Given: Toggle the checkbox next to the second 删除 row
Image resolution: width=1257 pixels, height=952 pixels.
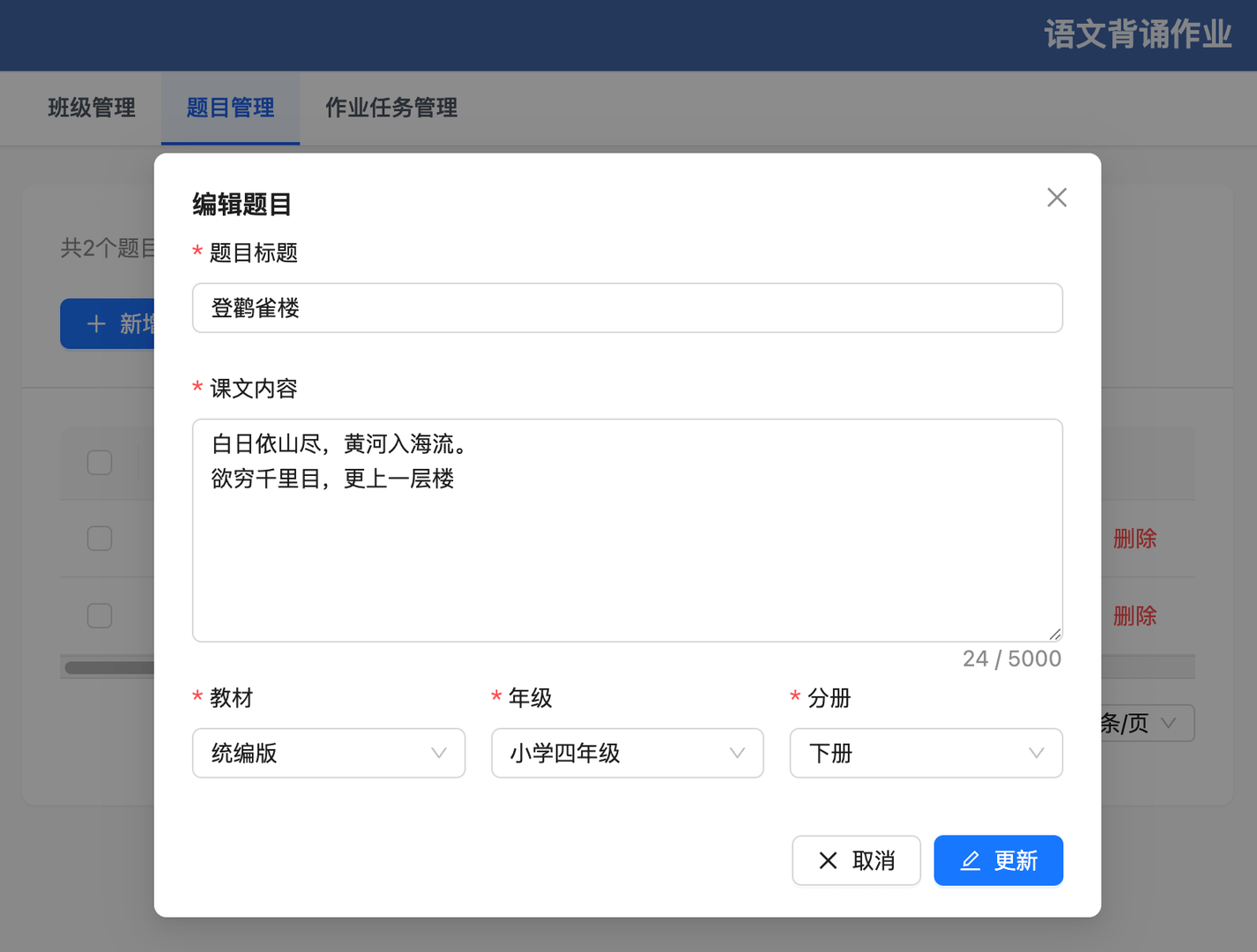Looking at the screenshot, I should pyautogui.click(x=100, y=615).
